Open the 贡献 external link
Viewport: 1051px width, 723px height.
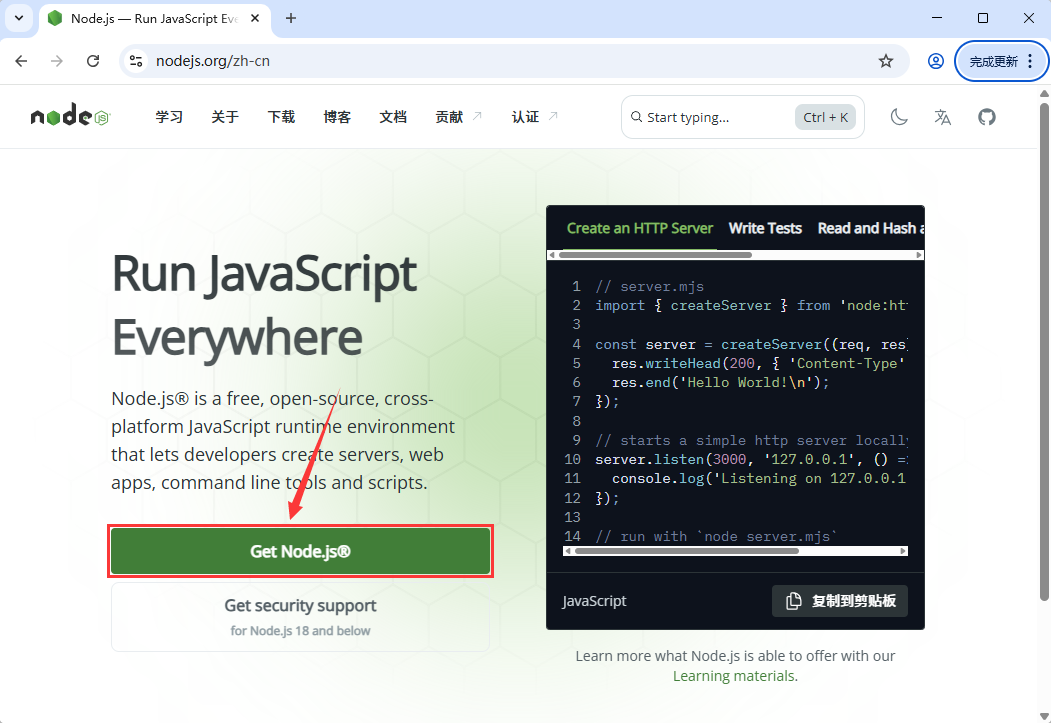458,117
